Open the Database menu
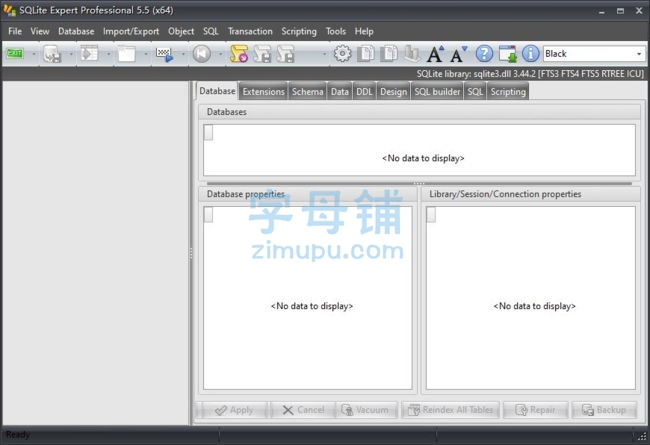This screenshot has height=445, width=650. pos(76,32)
